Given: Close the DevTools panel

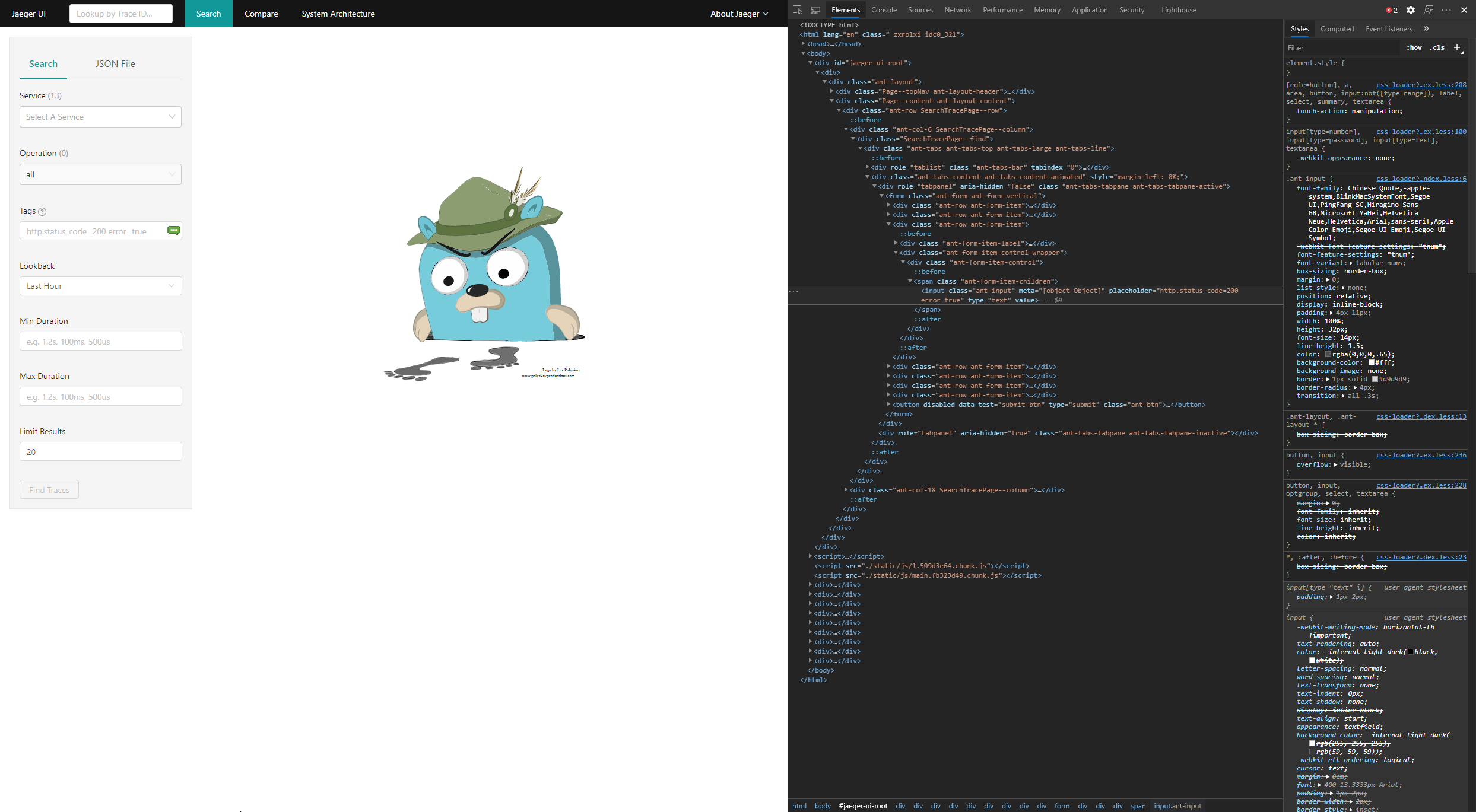Looking at the screenshot, I should (x=1464, y=10).
